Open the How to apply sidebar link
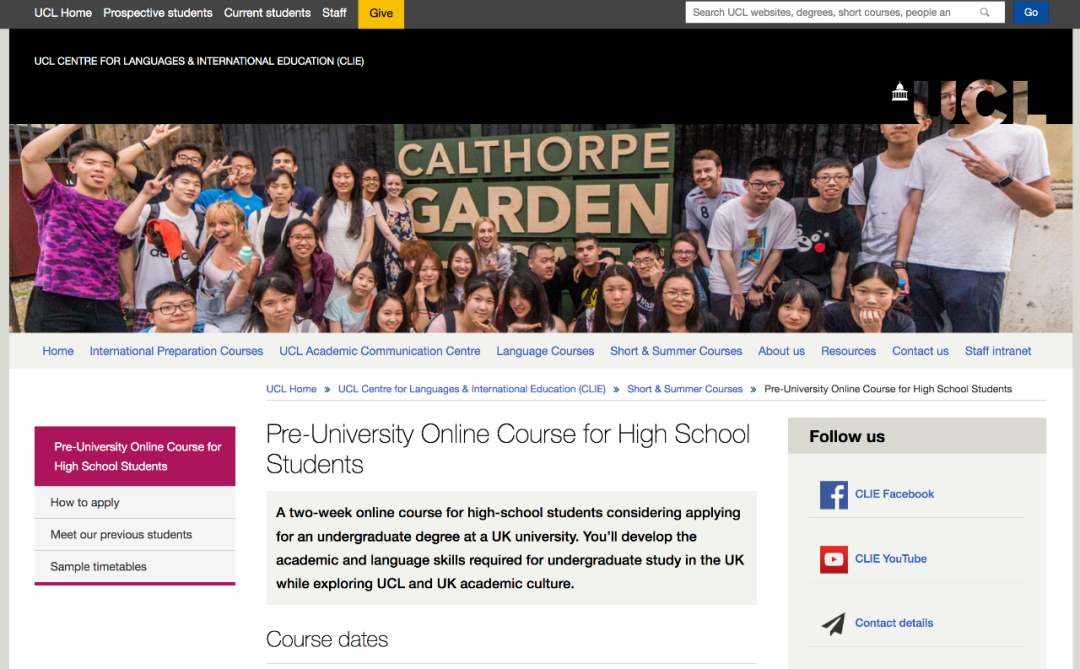The height and width of the screenshot is (669, 1080). coord(85,503)
